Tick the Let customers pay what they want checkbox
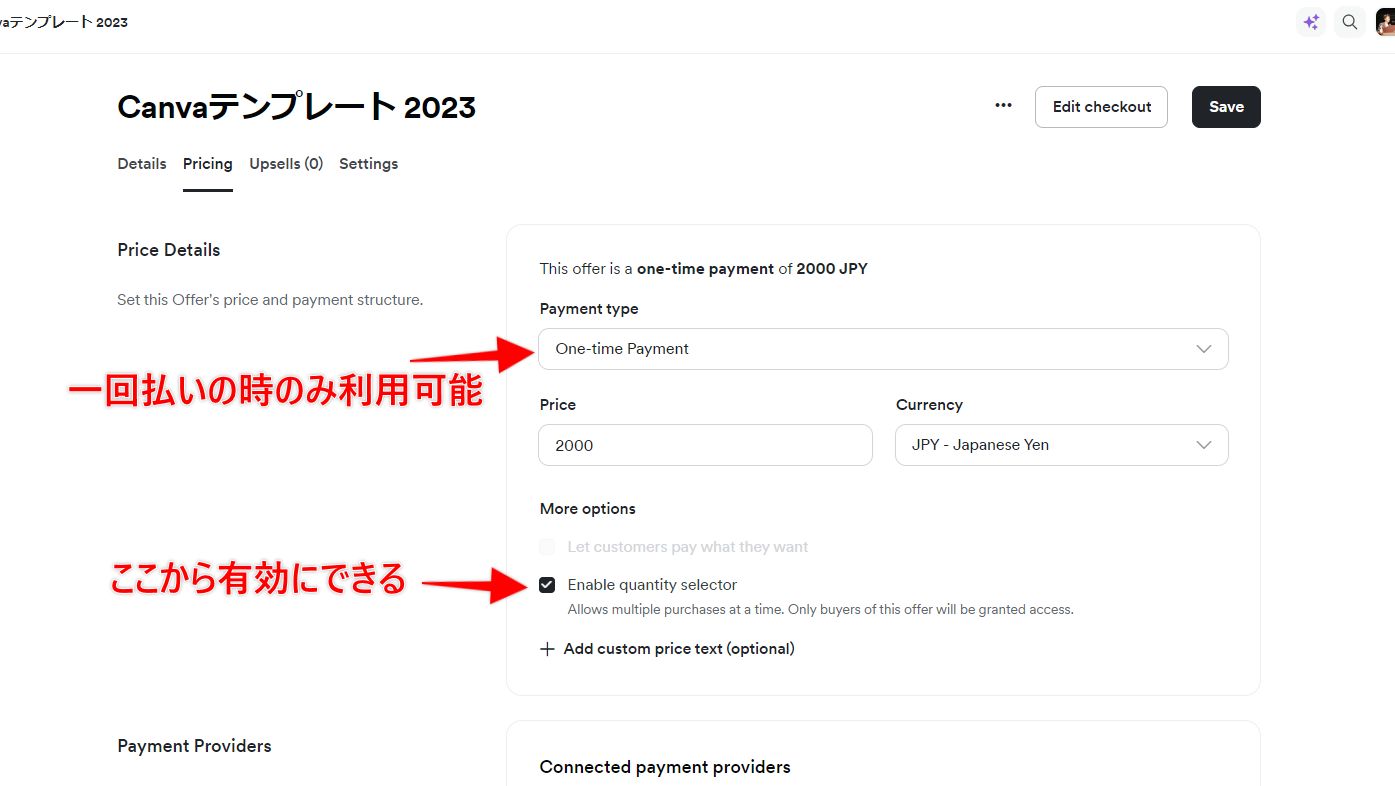 point(547,547)
